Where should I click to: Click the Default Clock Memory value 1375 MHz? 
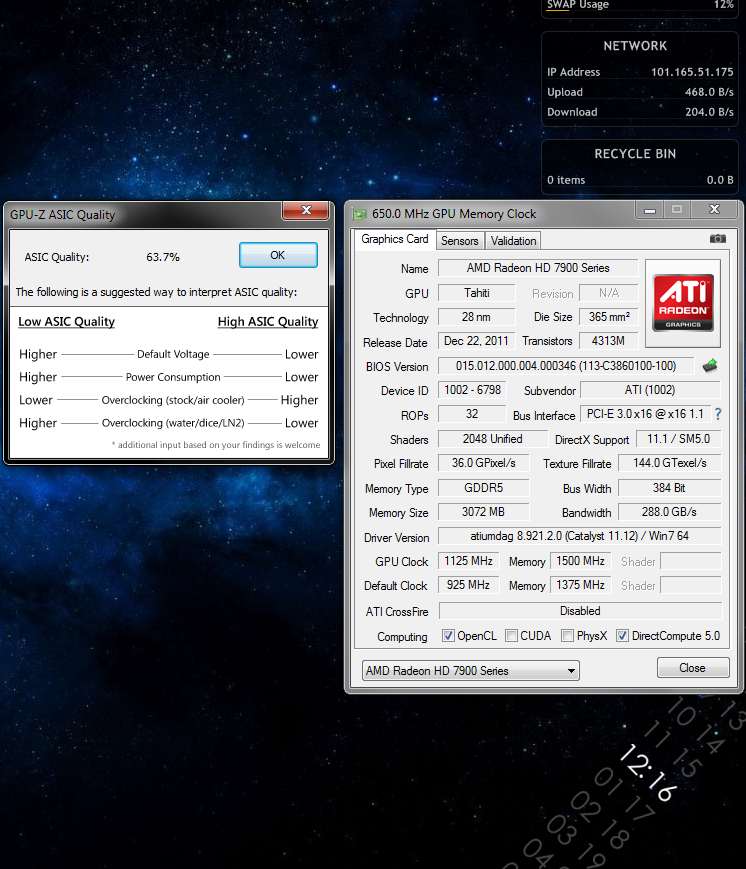click(x=580, y=585)
